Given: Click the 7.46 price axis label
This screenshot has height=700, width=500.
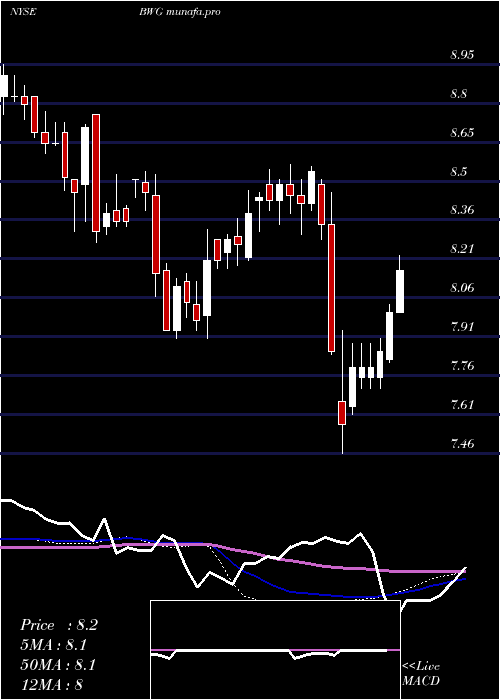Looking at the screenshot, I should click(462, 443).
